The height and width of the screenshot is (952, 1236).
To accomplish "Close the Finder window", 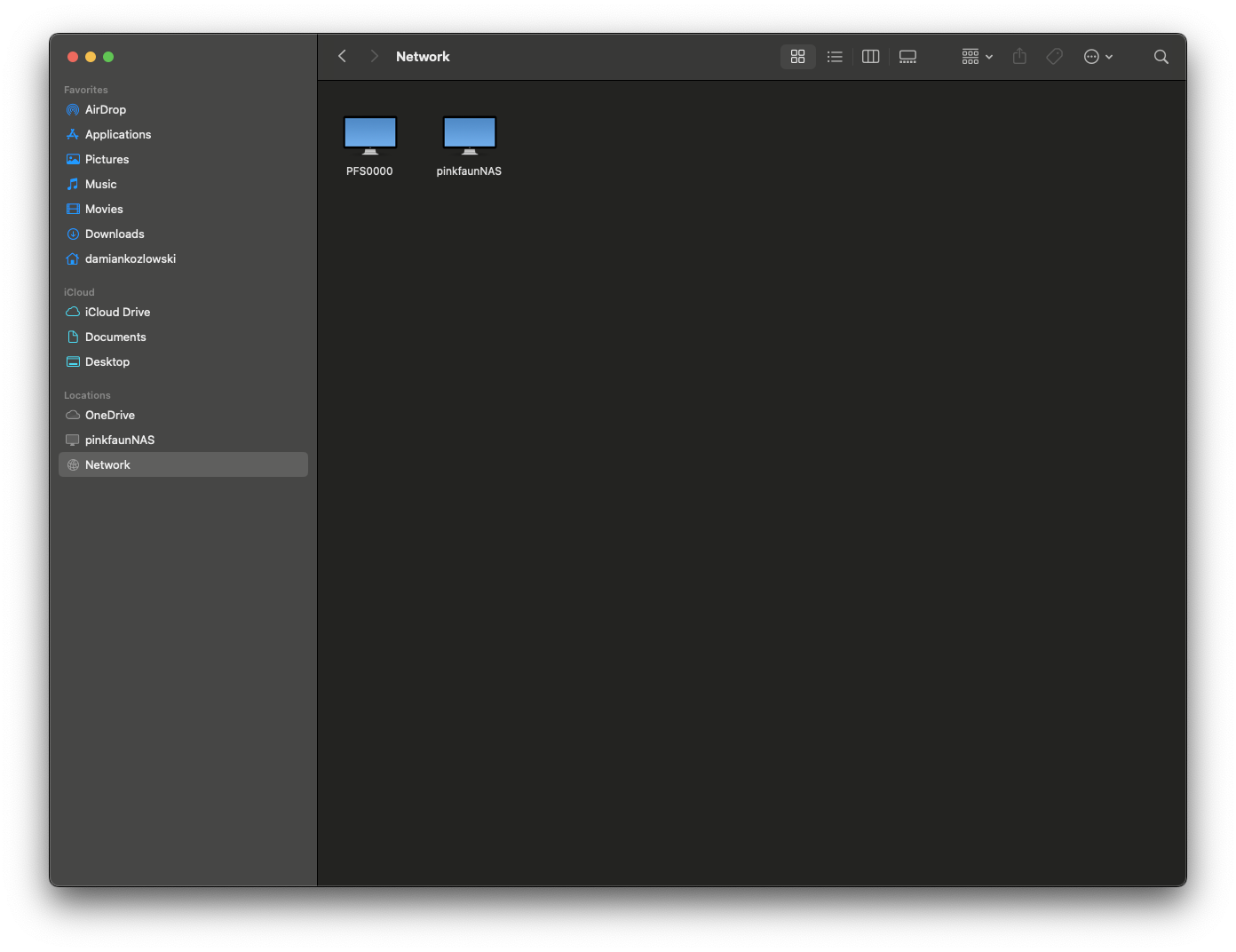I will click(x=73, y=57).
